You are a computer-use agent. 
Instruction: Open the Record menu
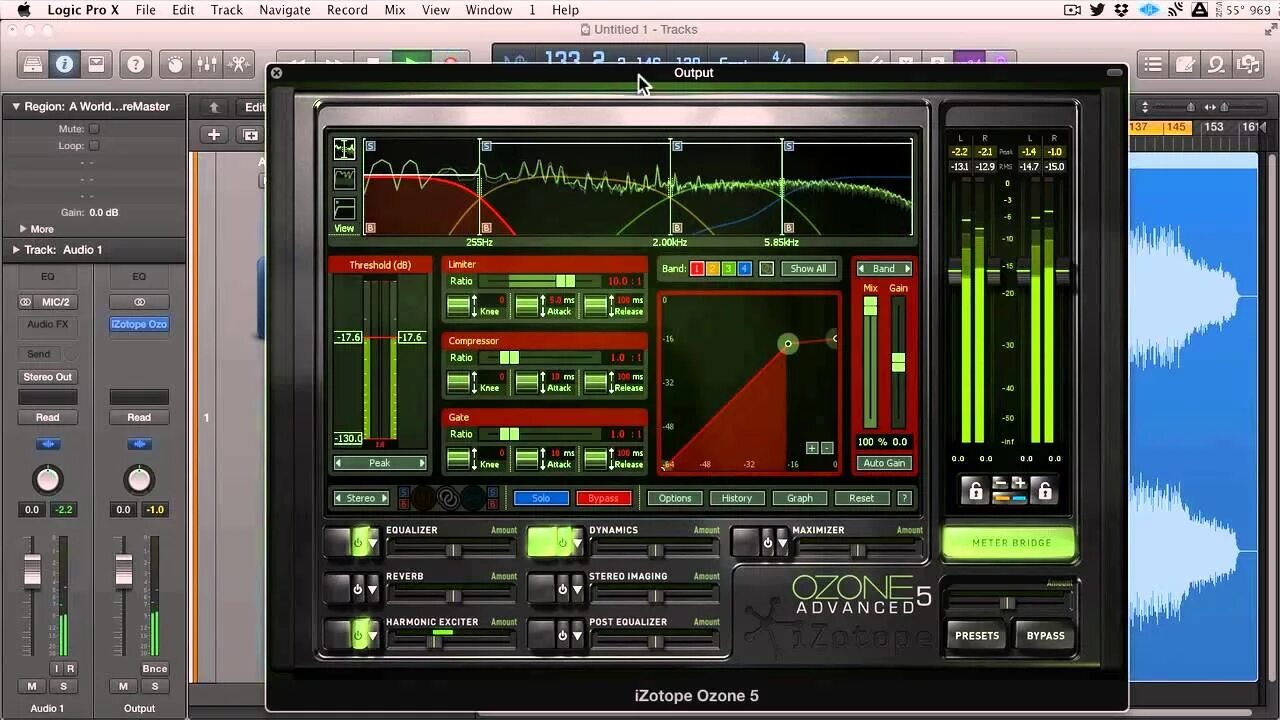tap(347, 10)
